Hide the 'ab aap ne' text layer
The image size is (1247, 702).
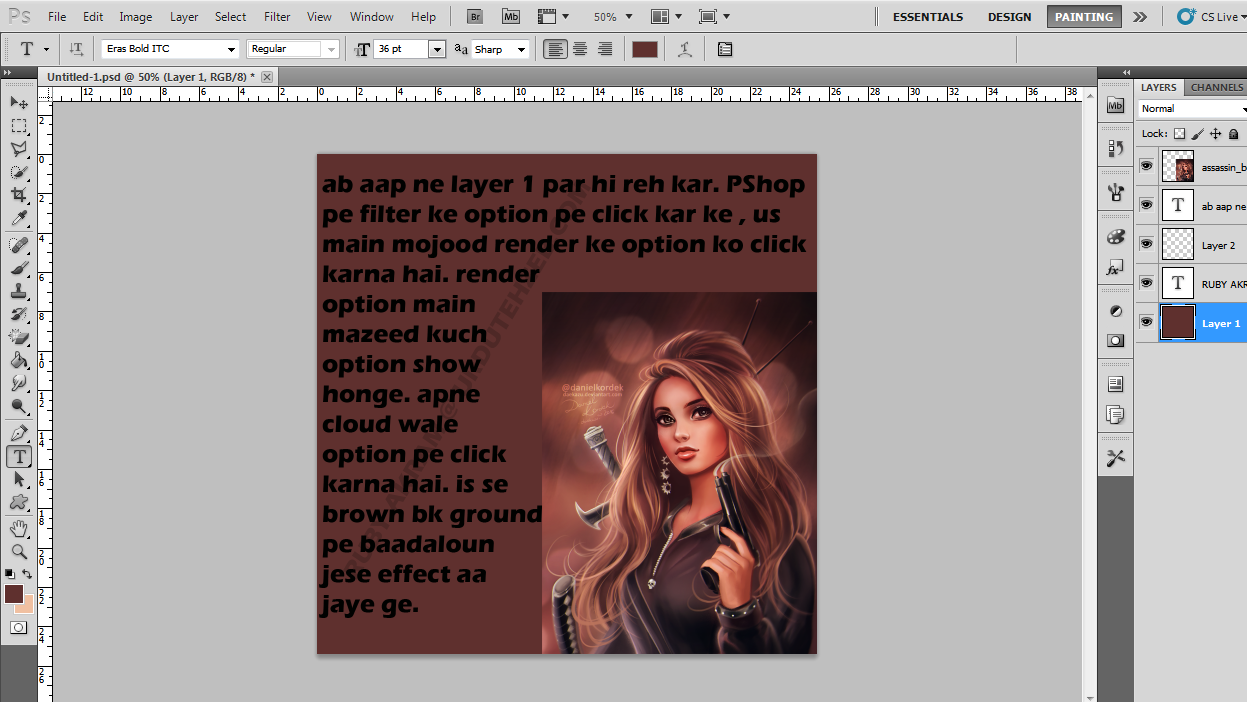tap(1146, 205)
